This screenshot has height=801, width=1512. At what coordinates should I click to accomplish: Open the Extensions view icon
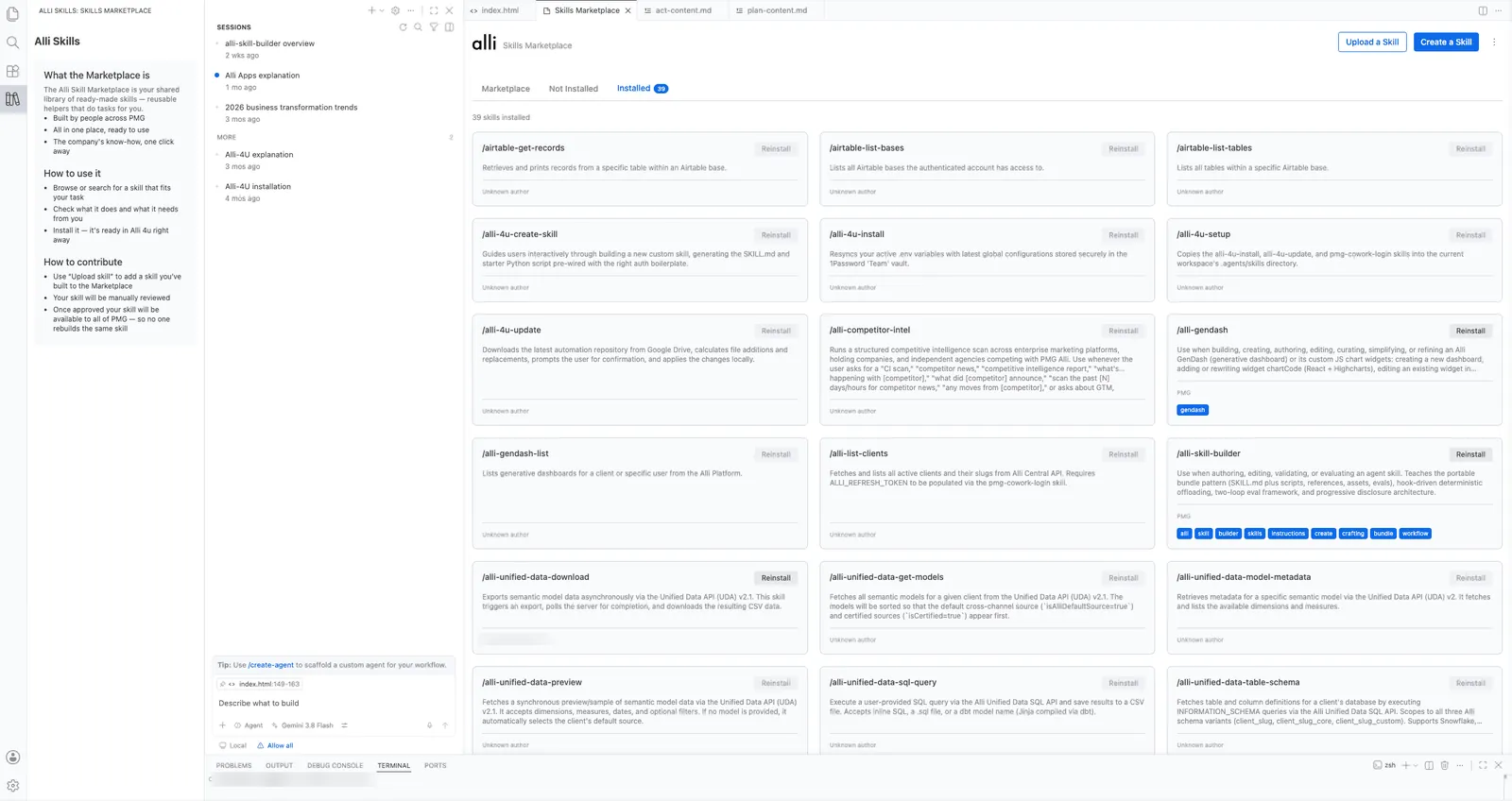click(x=13, y=71)
